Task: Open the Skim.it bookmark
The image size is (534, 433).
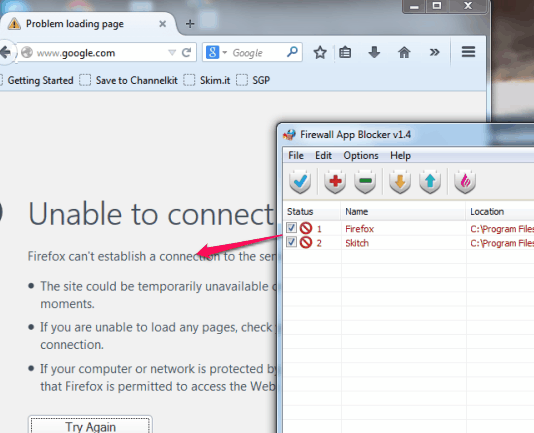Action: point(207,80)
